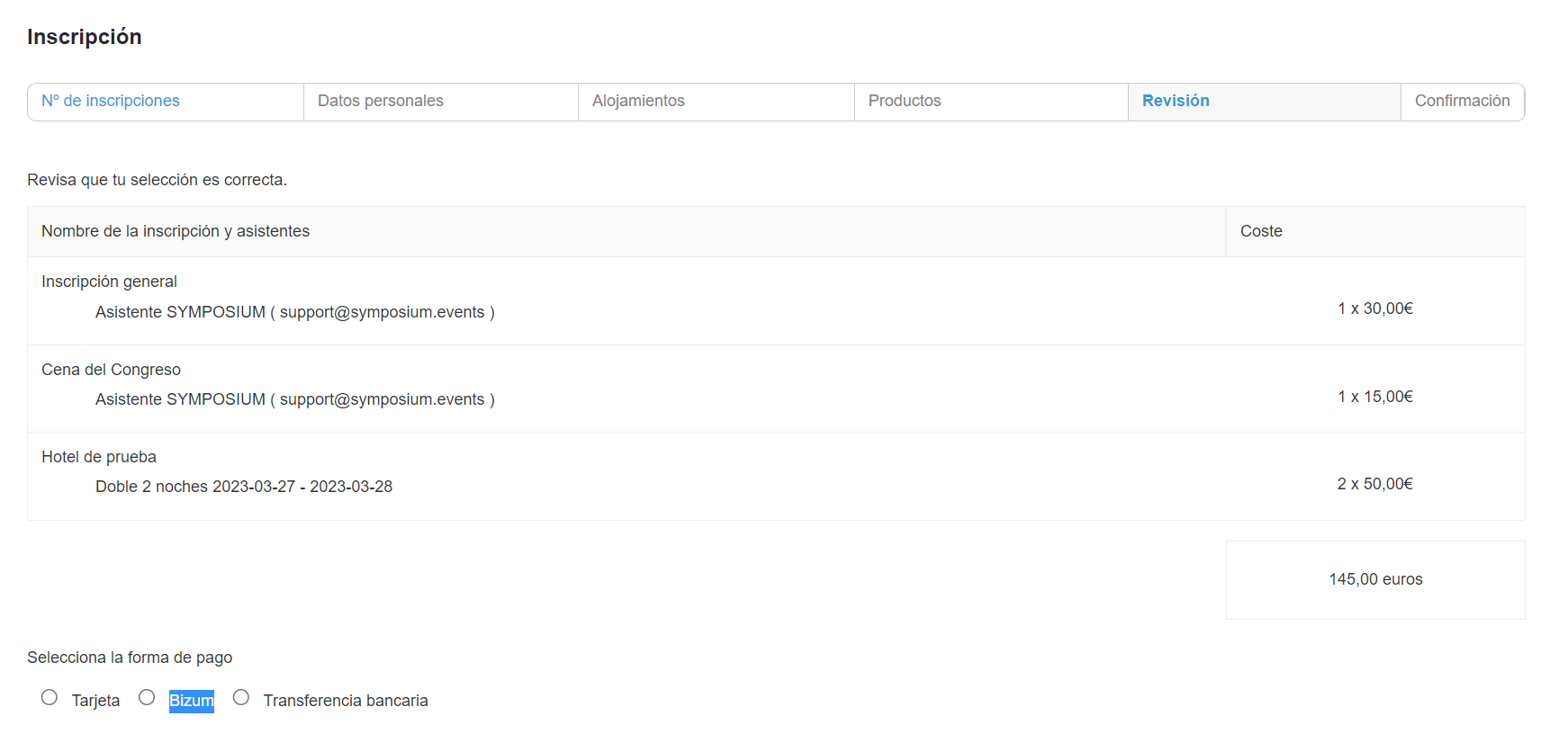The height and width of the screenshot is (734, 1568).
Task: Click the Nombre de la inscripción column header
Action: point(176,231)
